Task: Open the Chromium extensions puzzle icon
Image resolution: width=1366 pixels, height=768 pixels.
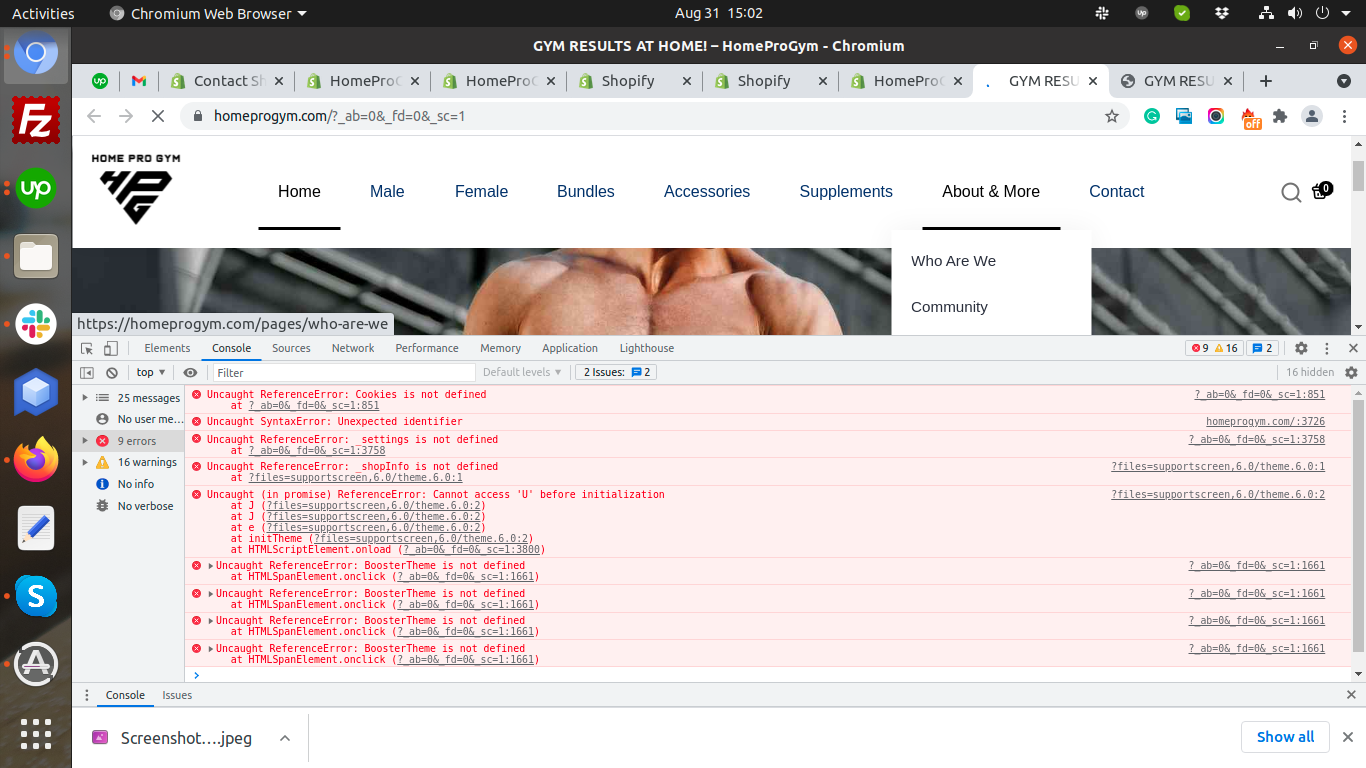Action: (1280, 116)
